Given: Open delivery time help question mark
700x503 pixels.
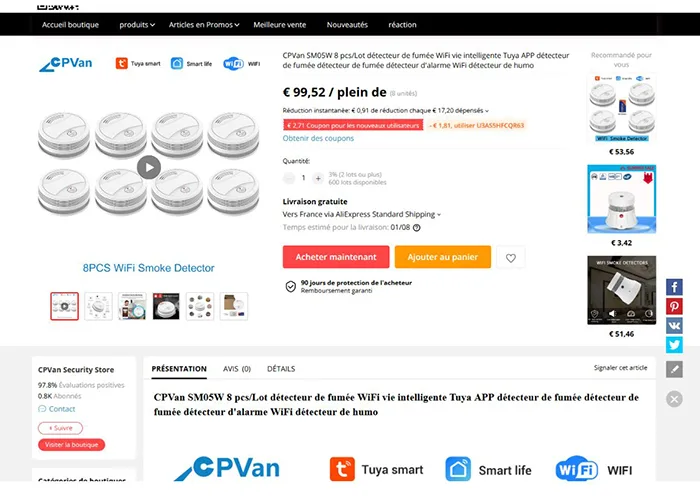Looking at the screenshot, I should (417, 228).
